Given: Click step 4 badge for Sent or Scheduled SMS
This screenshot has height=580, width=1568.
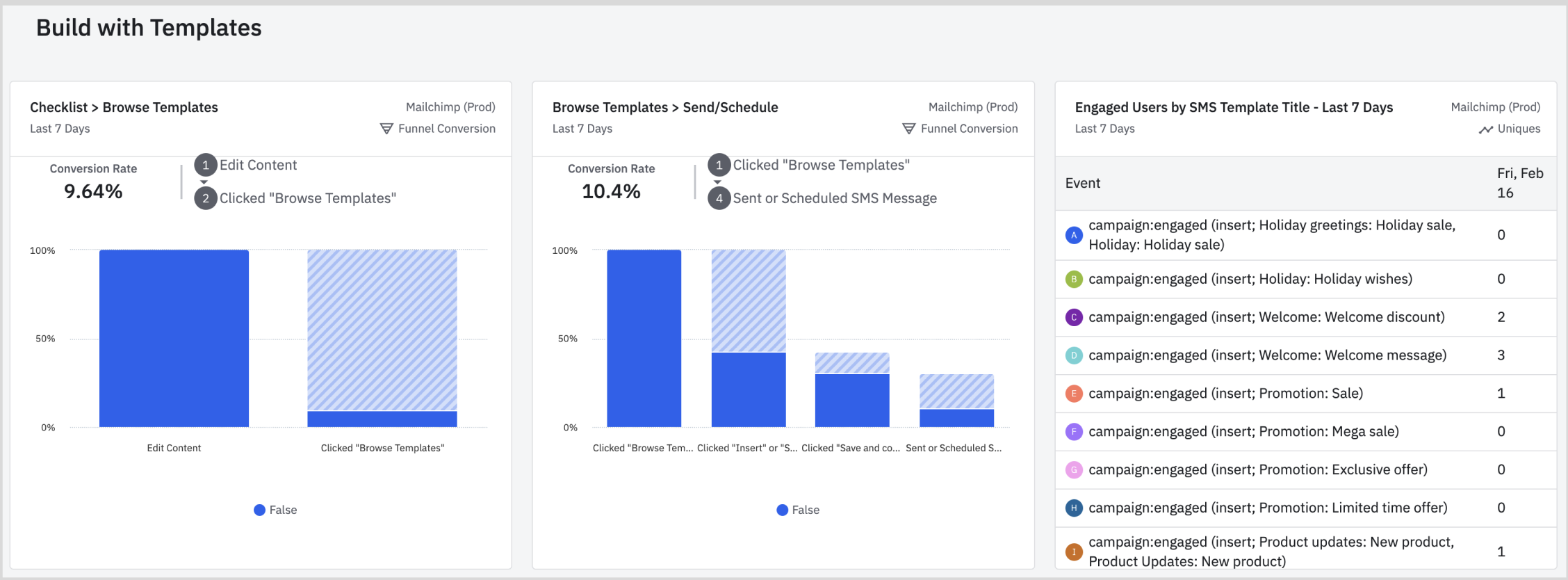Looking at the screenshot, I should pos(719,199).
